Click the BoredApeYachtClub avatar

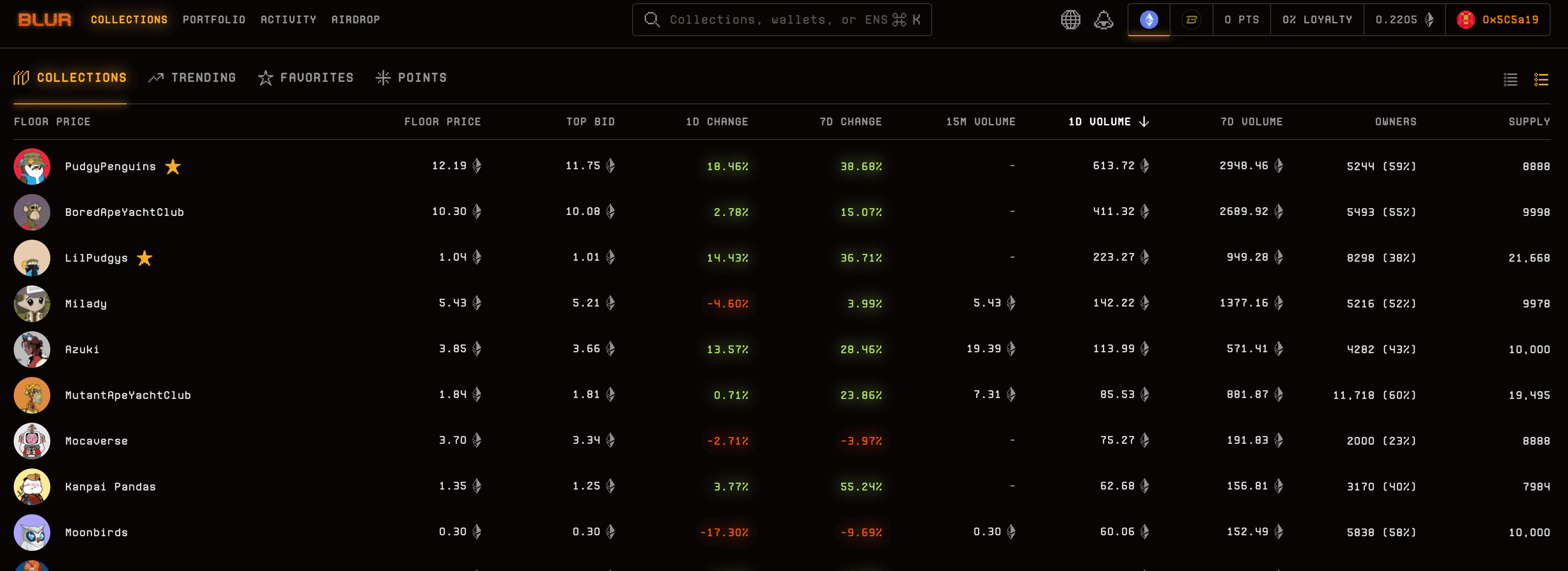click(32, 212)
